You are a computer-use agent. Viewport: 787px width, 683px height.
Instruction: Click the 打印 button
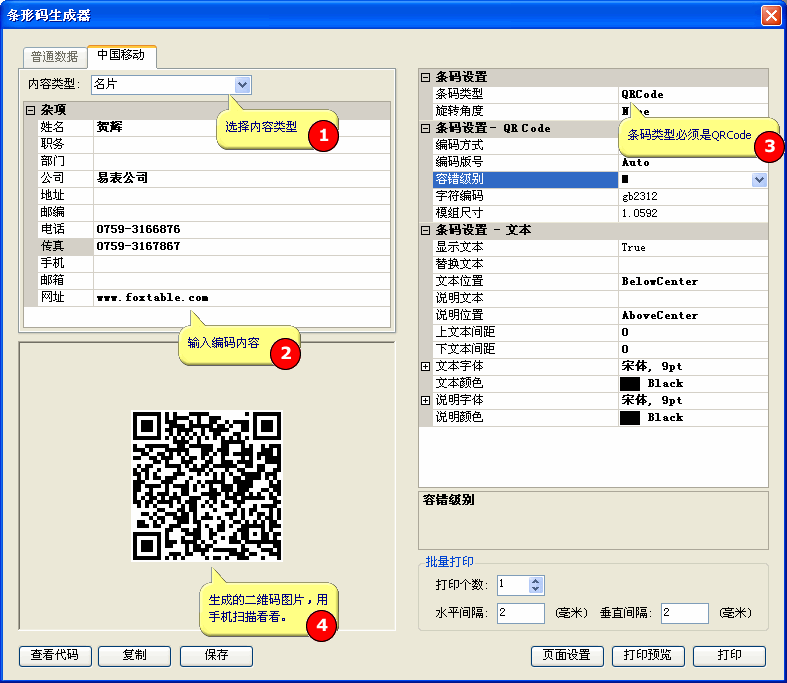pyautogui.click(x=729, y=656)
